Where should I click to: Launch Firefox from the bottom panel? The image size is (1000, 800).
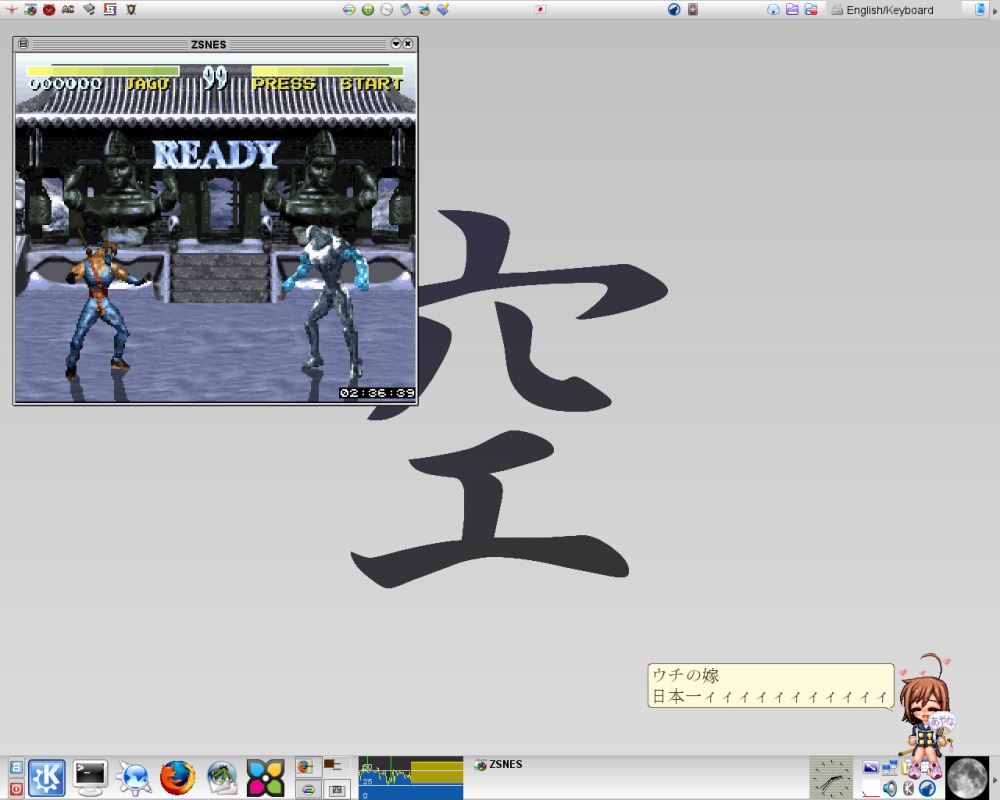pyautogui.click(x=177, y=778)
